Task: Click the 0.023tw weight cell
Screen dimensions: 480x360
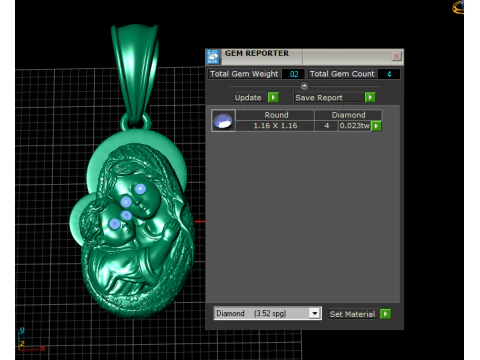Action: coord(355,126)
